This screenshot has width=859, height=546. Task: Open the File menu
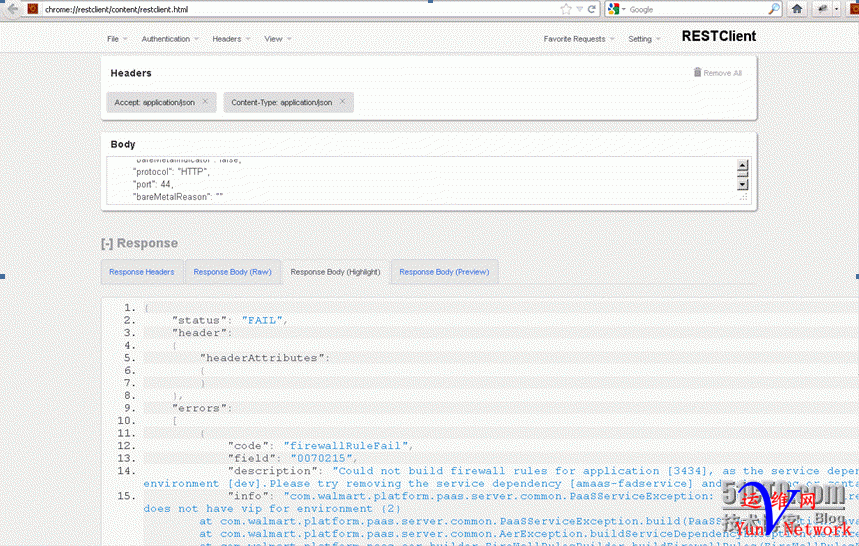coord(117,39)
